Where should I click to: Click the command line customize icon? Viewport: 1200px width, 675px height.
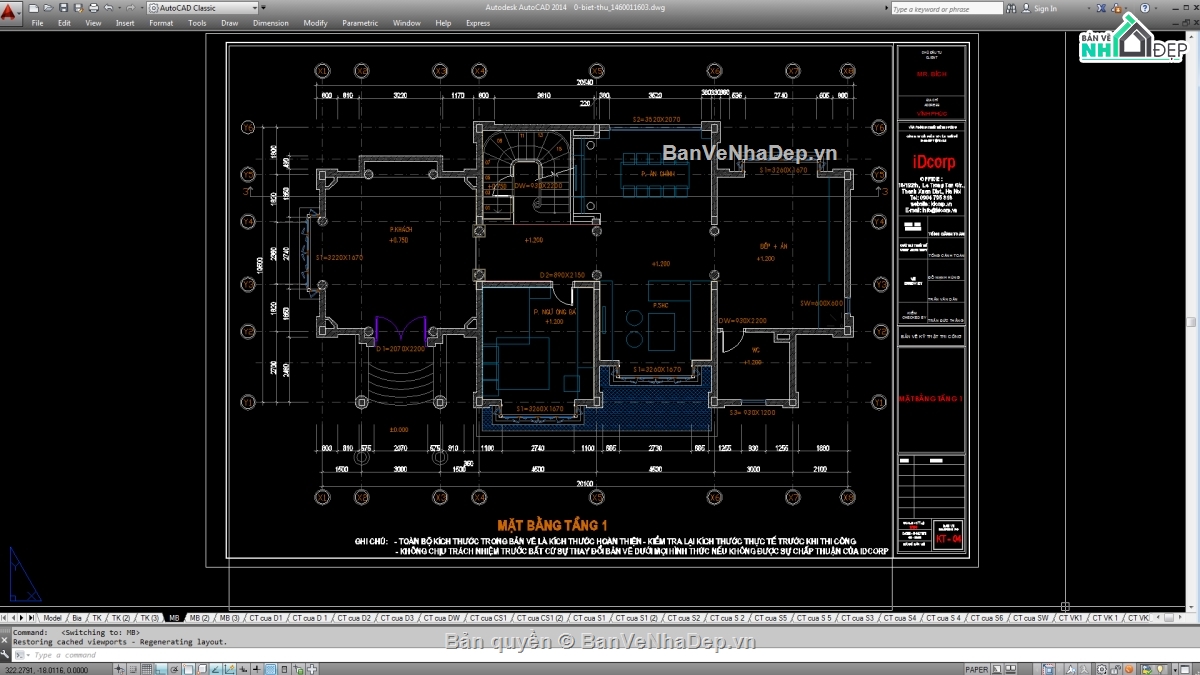(5, 654)
